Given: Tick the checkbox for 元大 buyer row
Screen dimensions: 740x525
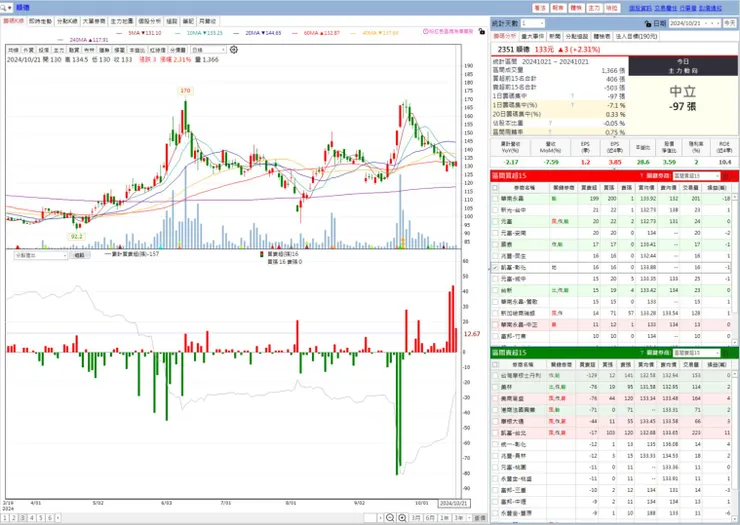Looking at the screenshot, I should tap(495, 221).
